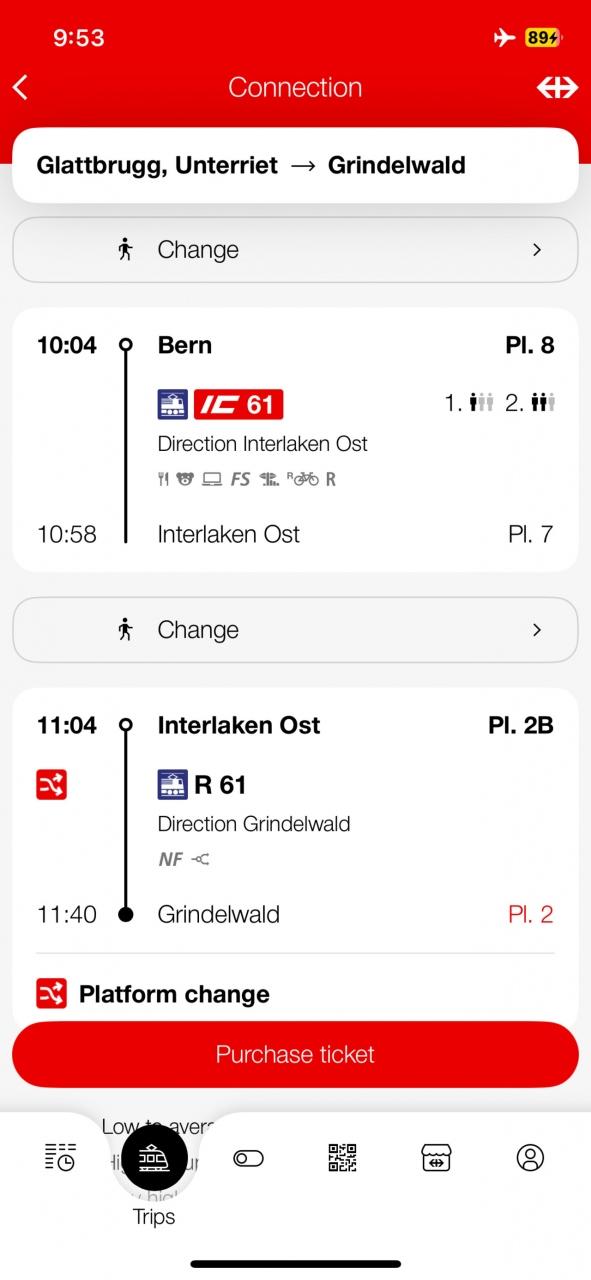Tap the SBB logo icon
Screen dimensions: 591x1280
point(557,88)
